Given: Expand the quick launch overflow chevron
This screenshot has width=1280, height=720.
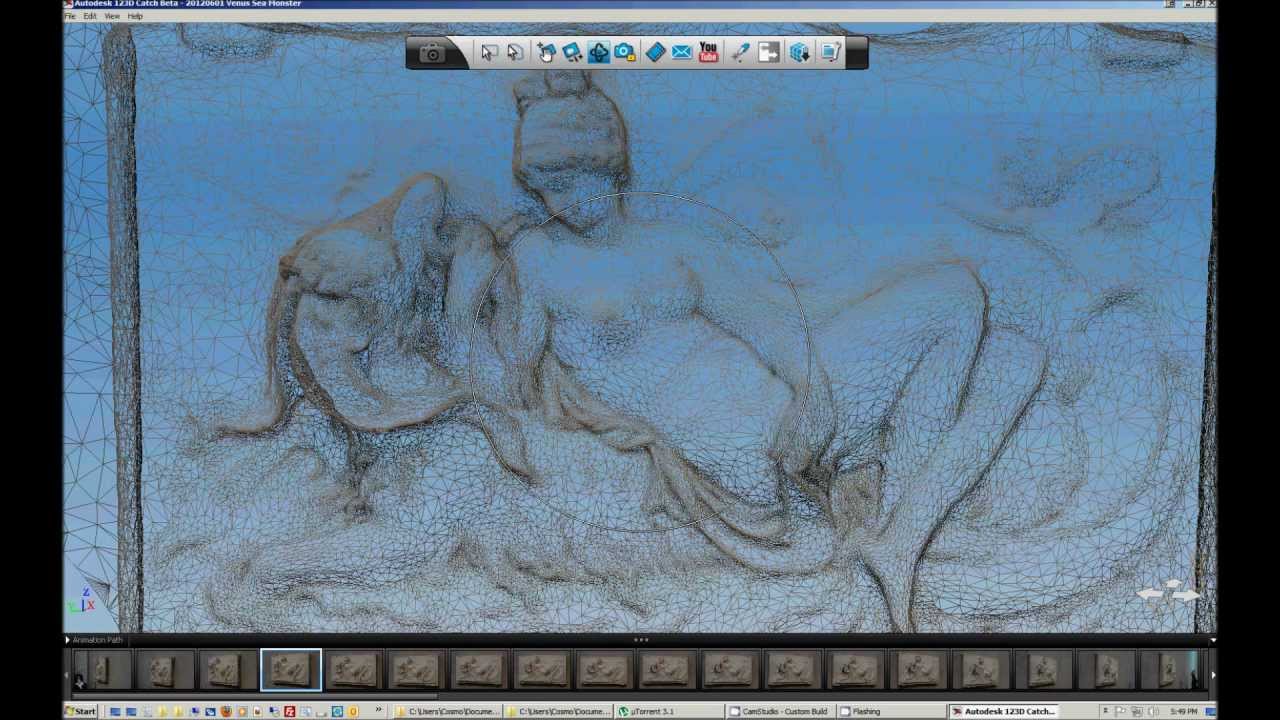Looking at the screenshot, I should click(379, 712).
